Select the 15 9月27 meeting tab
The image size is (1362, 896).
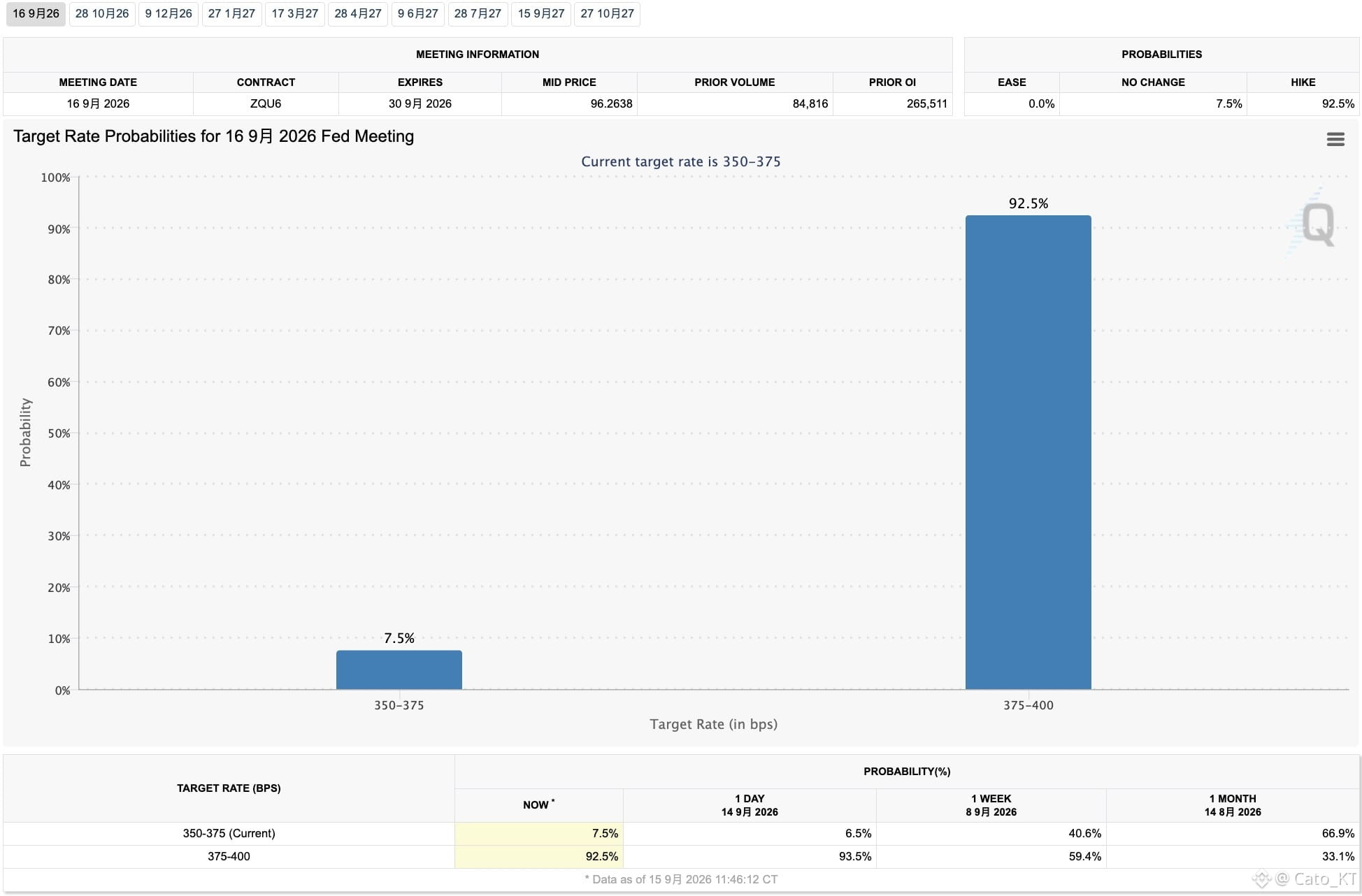pos(541,14)
